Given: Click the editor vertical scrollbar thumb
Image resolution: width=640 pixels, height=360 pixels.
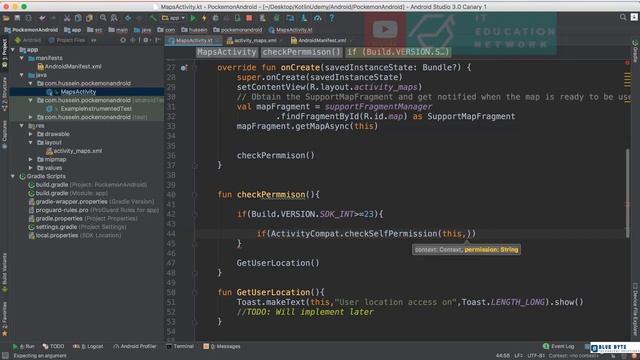Looking at the screenshot, I should pyautogui.click(x=628, y=194).
